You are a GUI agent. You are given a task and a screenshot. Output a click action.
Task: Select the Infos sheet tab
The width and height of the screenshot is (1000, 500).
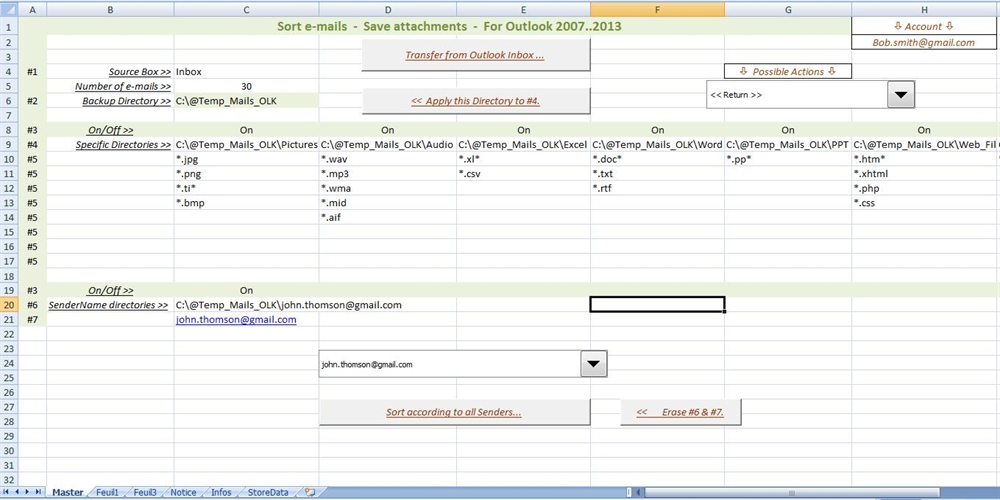click(221, 492)
